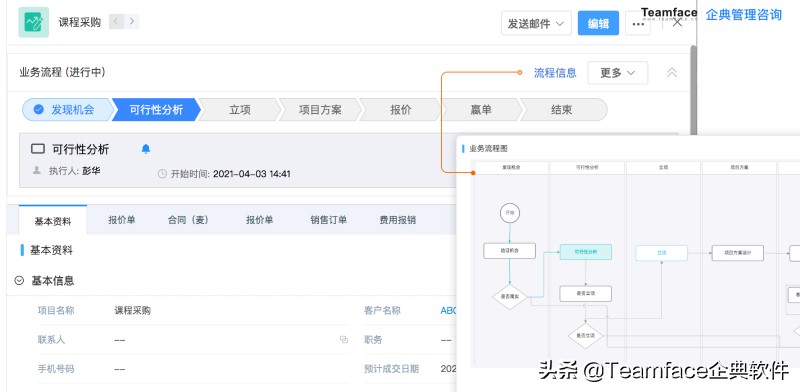Click the 项目名称 value 课程采购
Image resolution: width=800 pixels, height=392 pixels.
tap(132, 310)
